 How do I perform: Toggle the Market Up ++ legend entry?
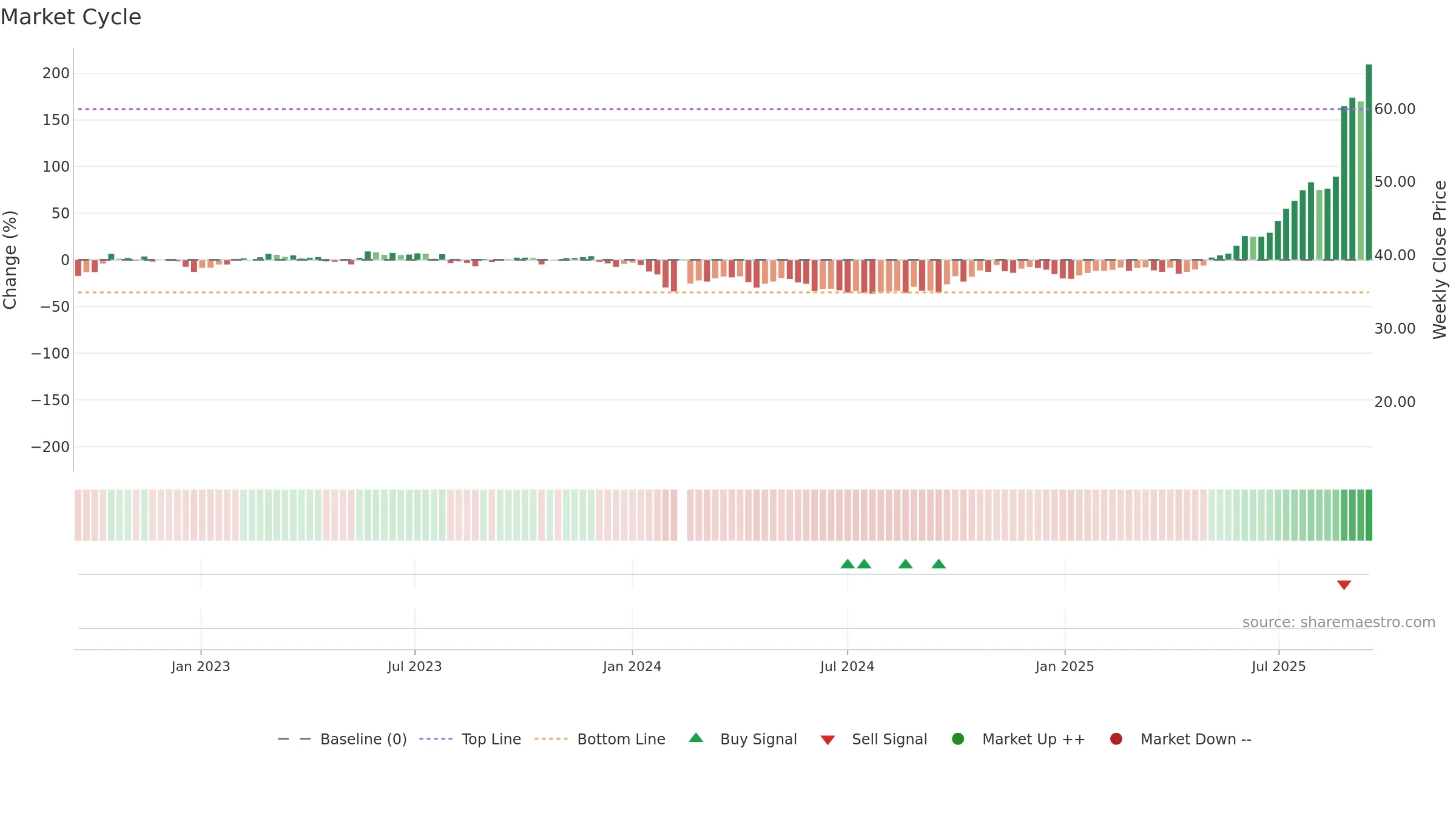coord(1019,739)
